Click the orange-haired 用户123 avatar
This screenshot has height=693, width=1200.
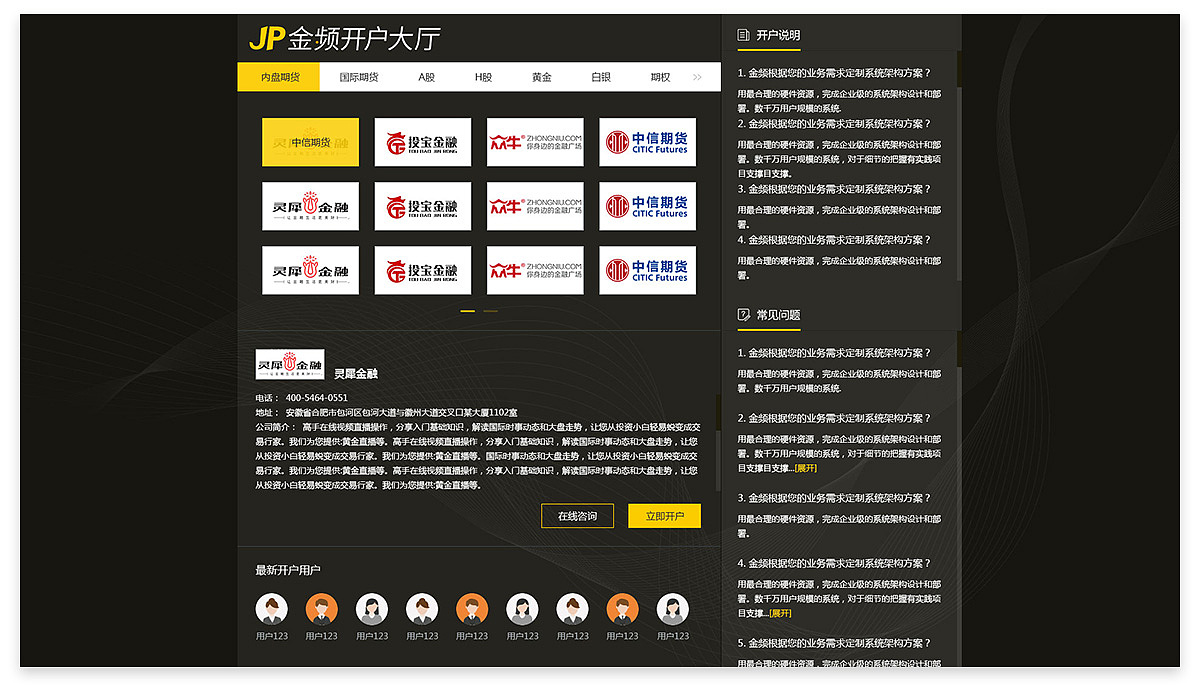322,608
